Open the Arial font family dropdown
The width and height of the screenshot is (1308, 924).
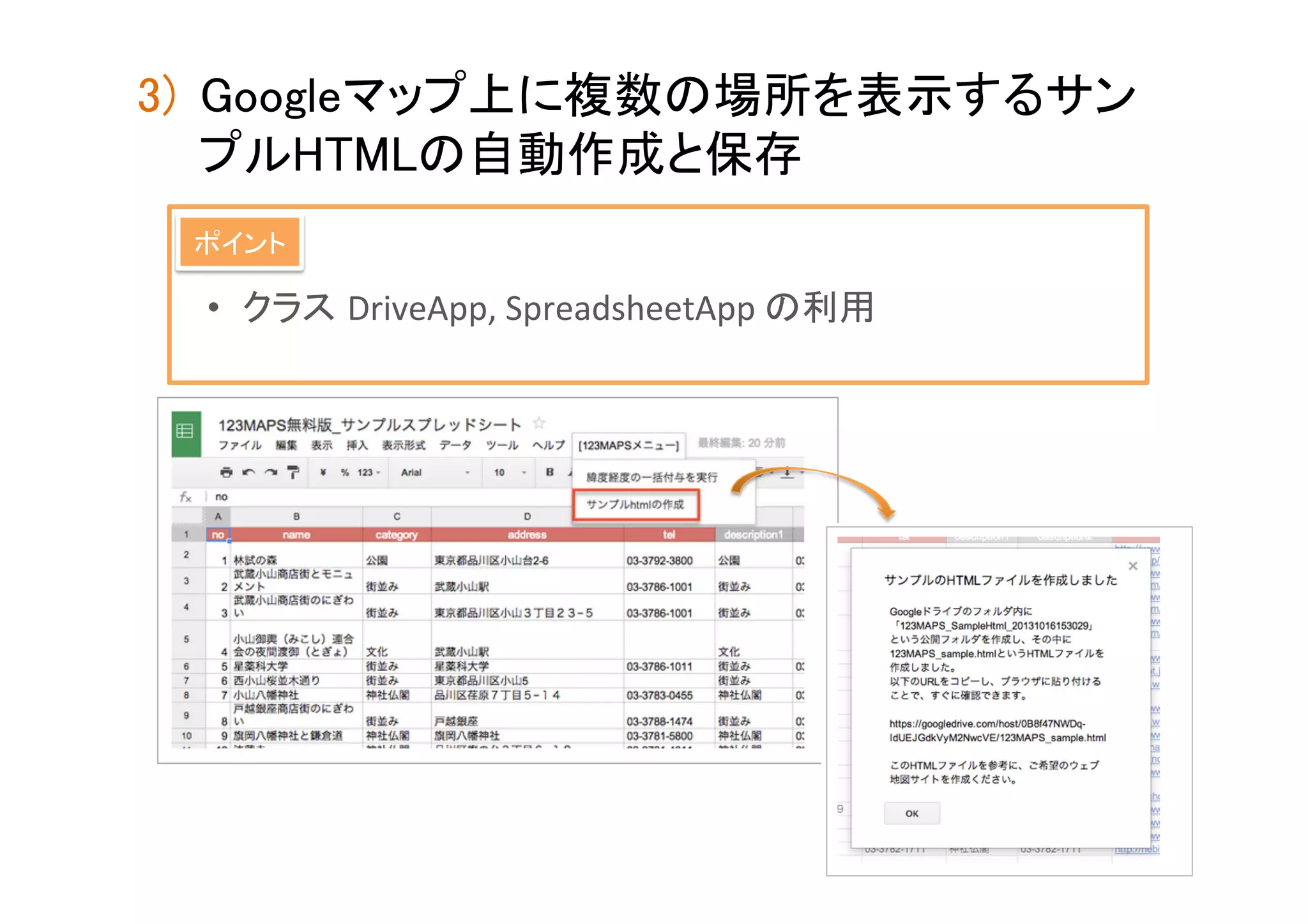(x=436, y=473)
